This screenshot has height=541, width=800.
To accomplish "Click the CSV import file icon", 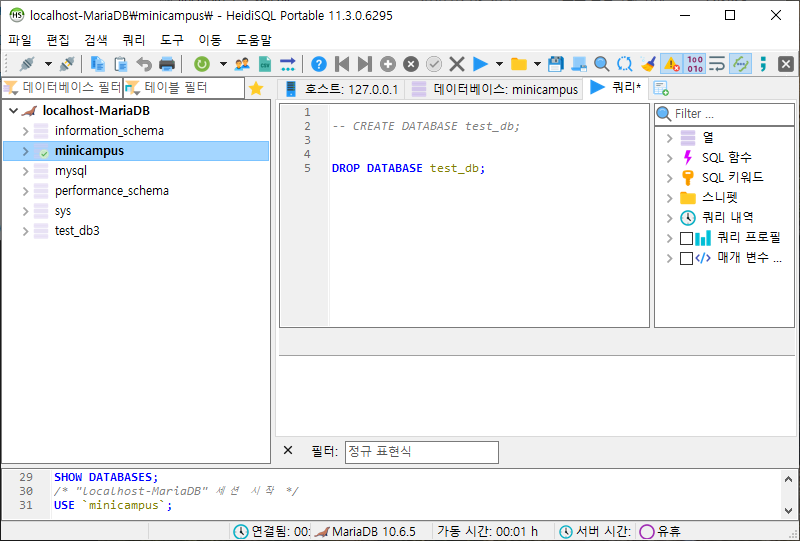I will [x=265, y=64].
